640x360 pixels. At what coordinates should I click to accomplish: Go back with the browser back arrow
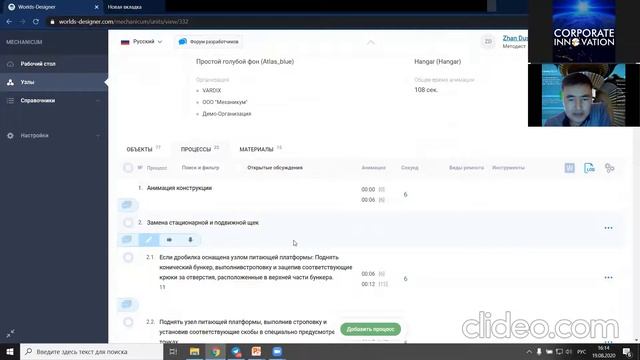(9, 22)
